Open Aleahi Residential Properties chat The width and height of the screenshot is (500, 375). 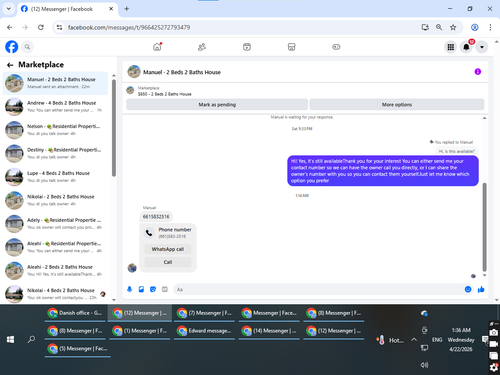[x=56, y=247]
